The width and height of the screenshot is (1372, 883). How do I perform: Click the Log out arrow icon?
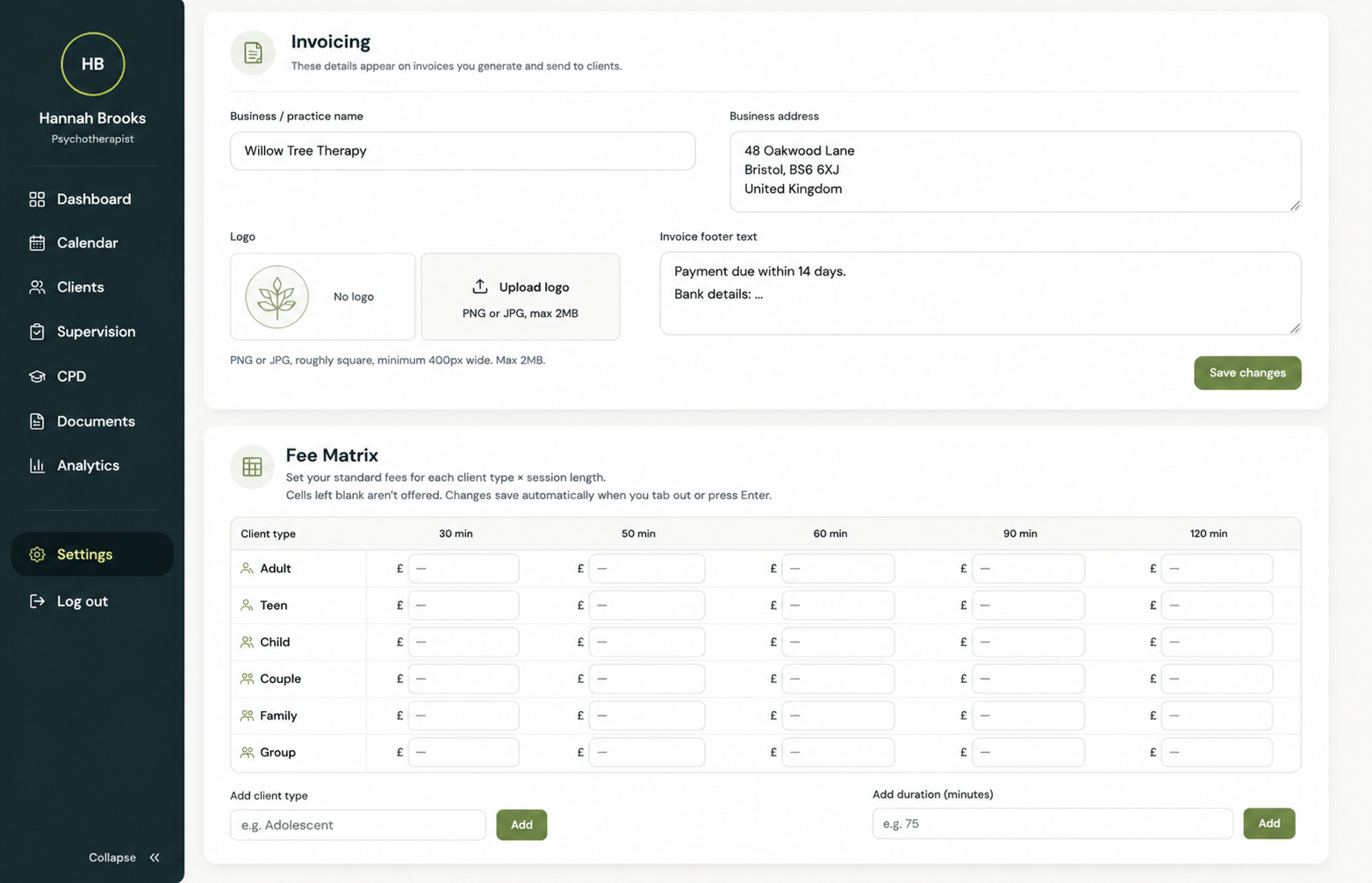click(37, 601)
